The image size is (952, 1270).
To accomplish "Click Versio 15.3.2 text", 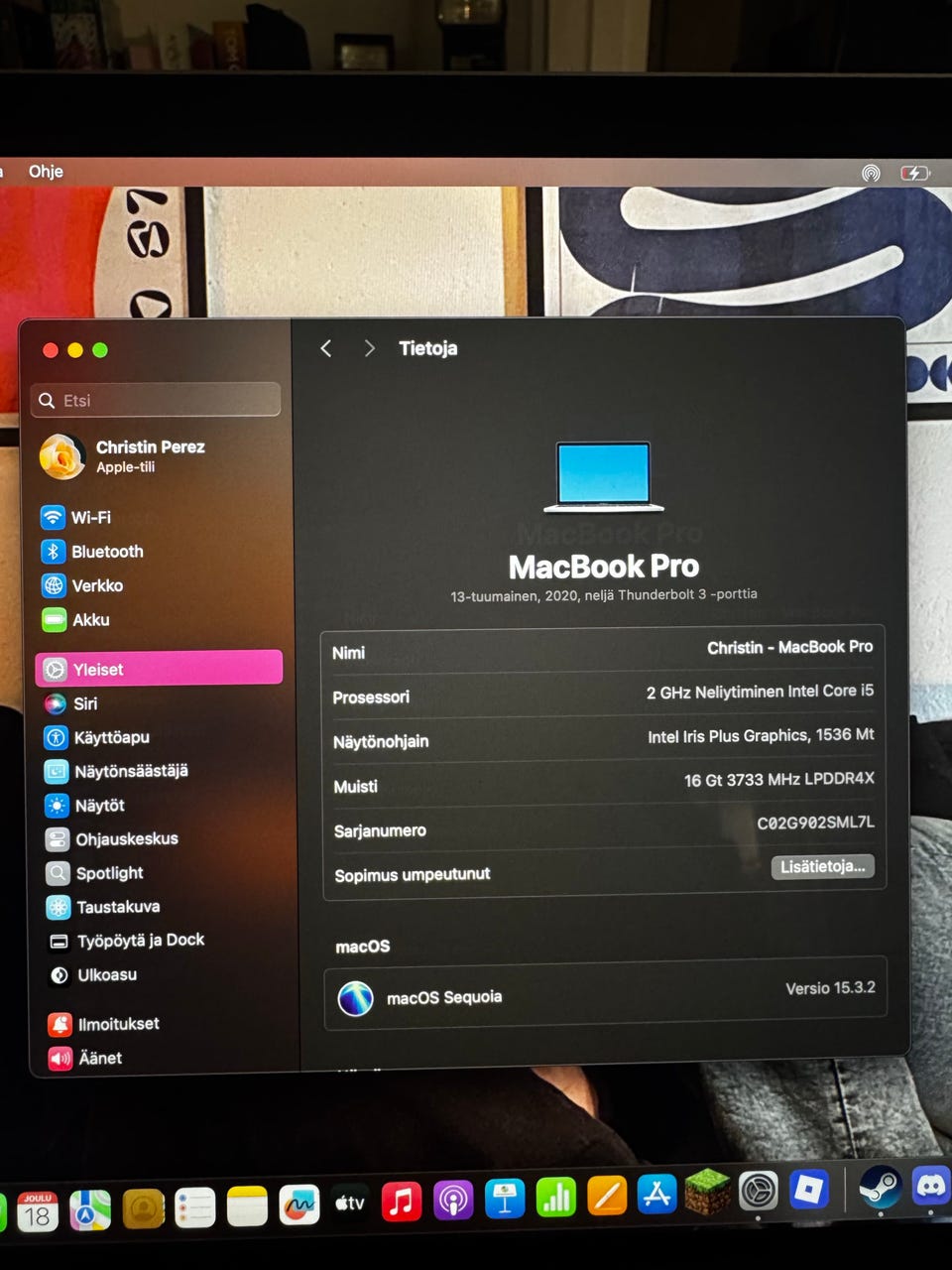I will pyautogui.click(x=830, y=988).
